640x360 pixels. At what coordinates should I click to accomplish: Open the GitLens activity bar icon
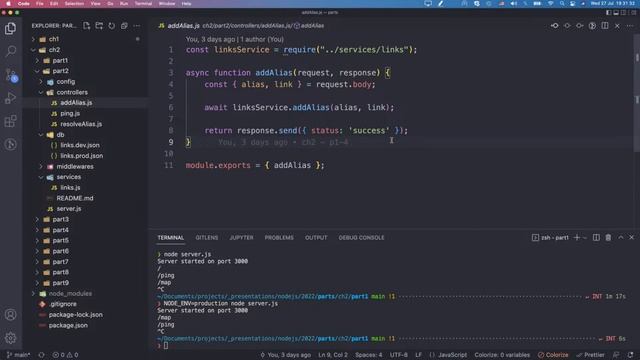pos(11,144)
